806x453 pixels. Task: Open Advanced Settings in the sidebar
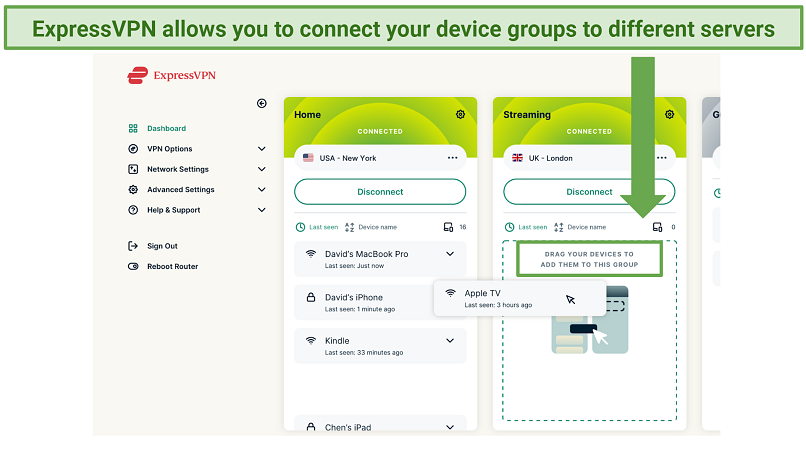[180, 190]
